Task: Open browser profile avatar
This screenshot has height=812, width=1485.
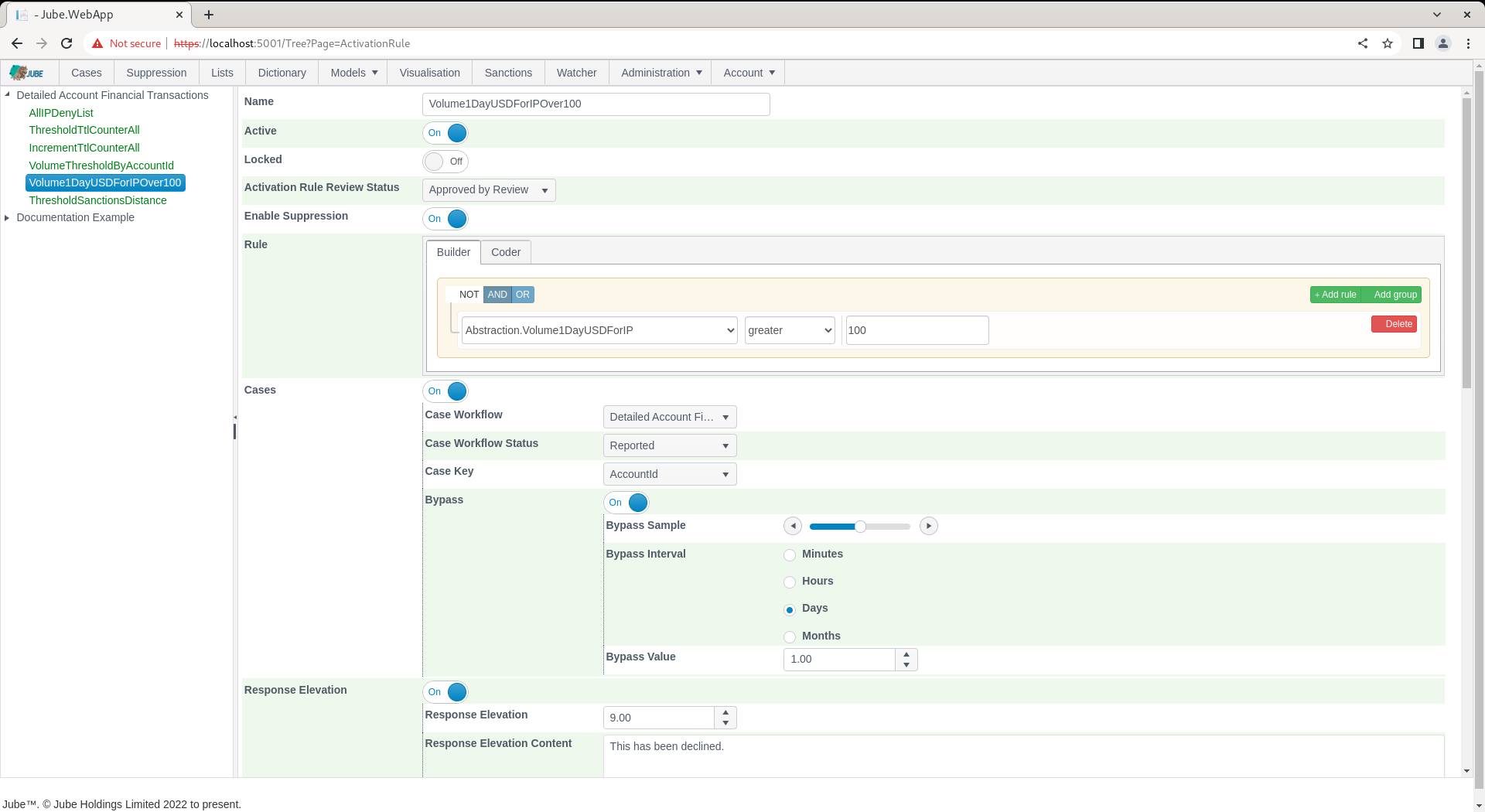Action: pos(1443,43)
